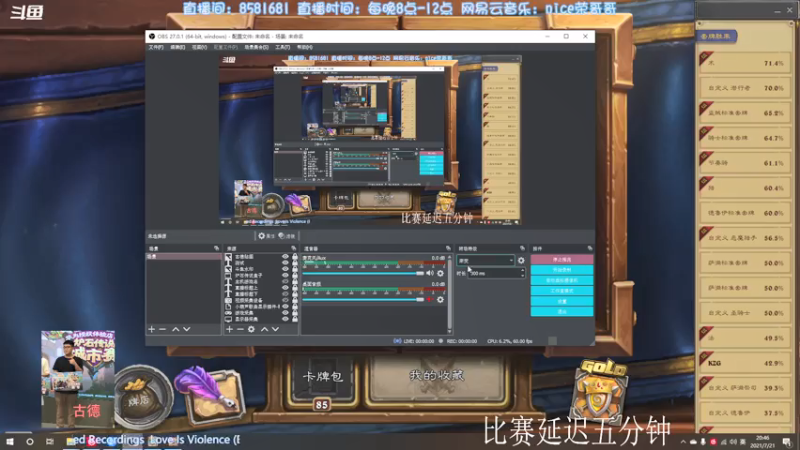Image resolution: width=800 pixels, height=450 pixels.
Task: Click the 开始录制 start recording button
Action: pos(562,270)
